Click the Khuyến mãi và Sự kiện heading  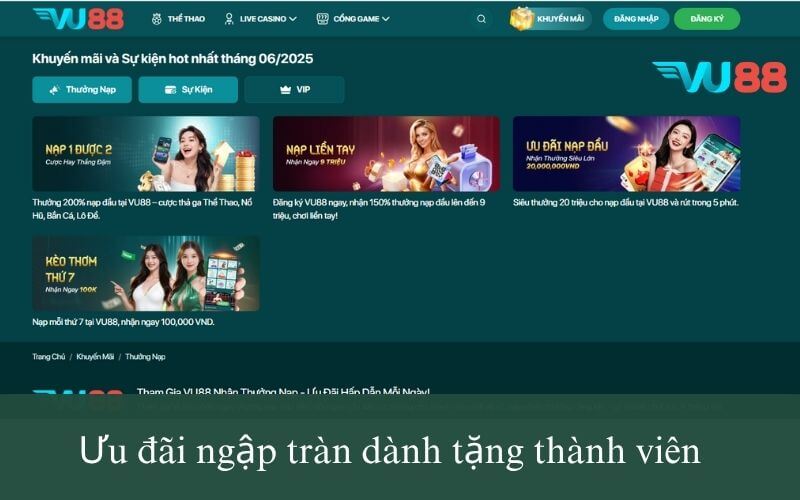(x=172, y=59)
